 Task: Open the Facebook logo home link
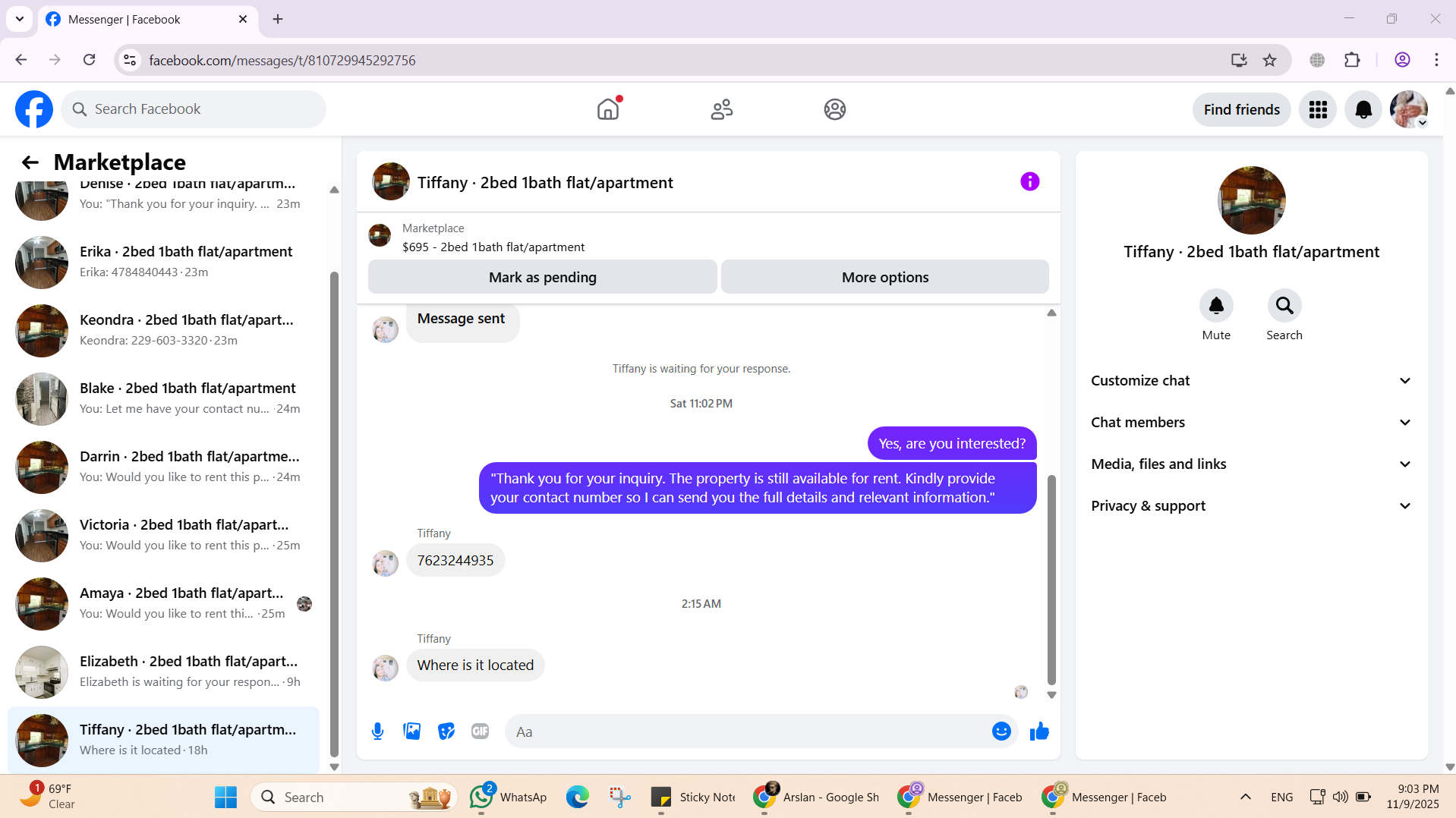pos(34,109)
